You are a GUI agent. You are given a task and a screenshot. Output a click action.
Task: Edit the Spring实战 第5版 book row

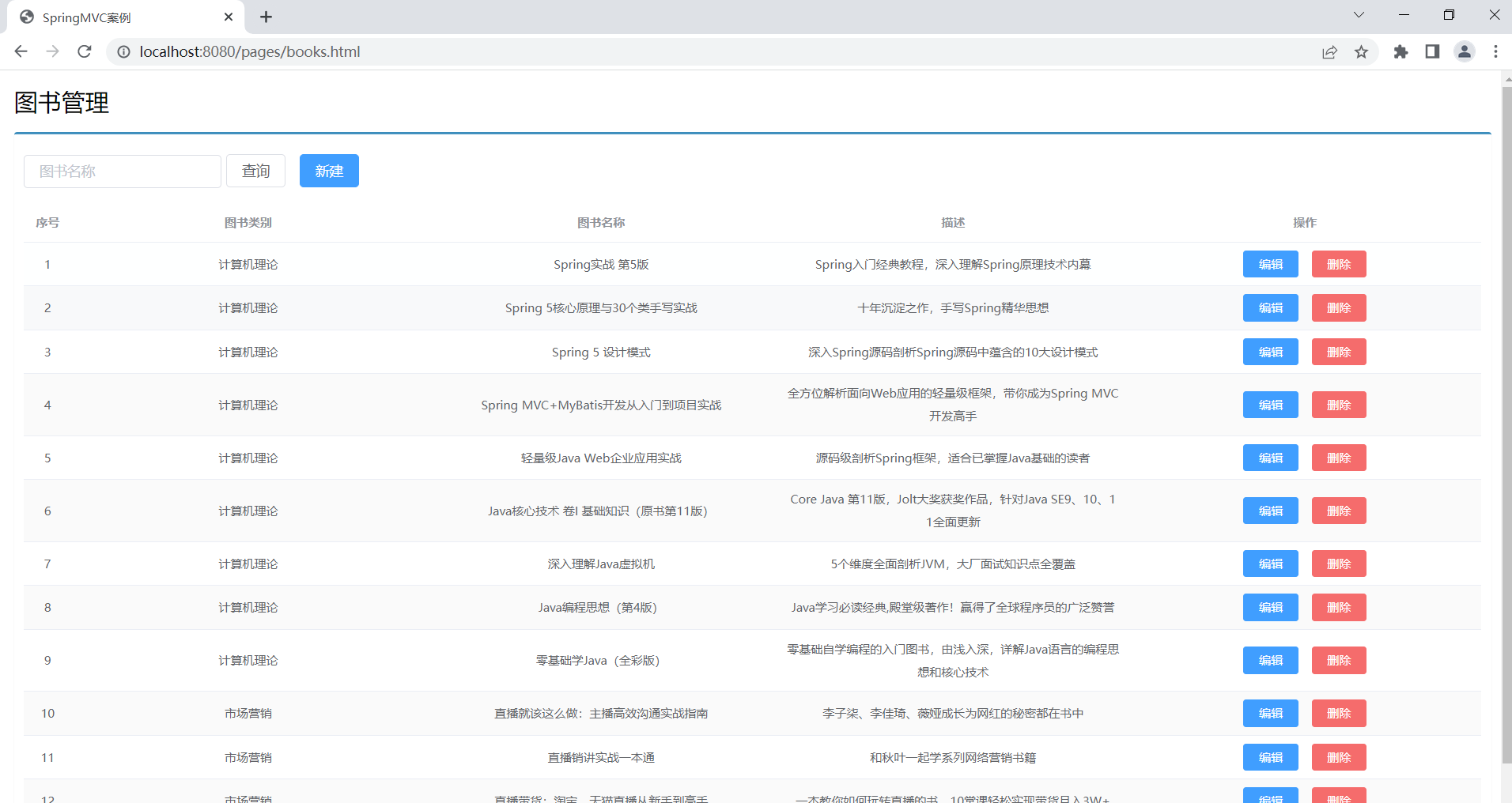tap(1270, 264)
